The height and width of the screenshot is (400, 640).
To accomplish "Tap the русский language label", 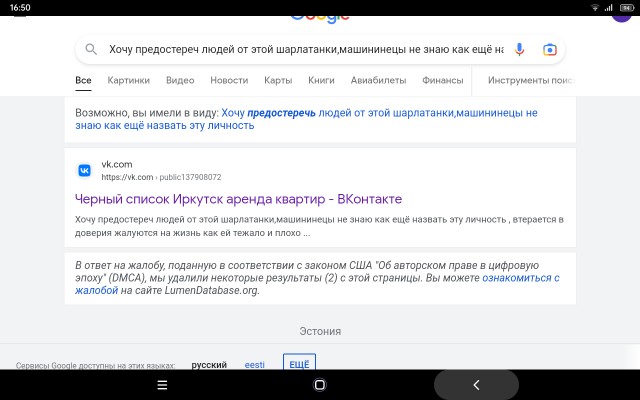I will (x=209, y=364).
